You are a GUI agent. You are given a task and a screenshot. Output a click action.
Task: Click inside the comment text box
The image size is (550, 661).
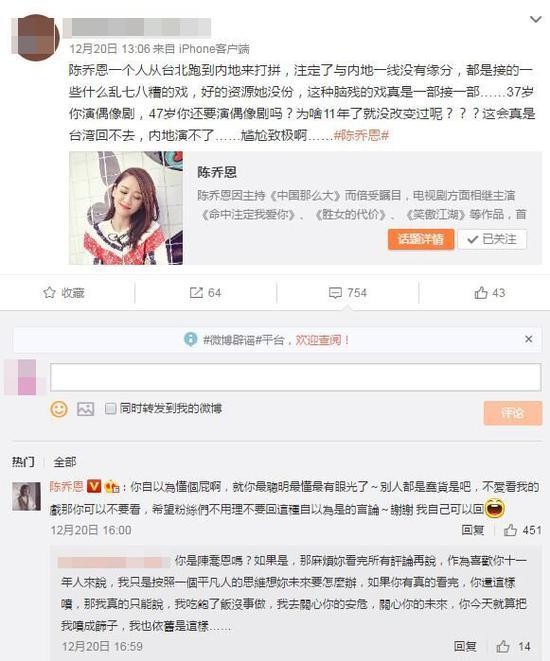(x=295, y=377)
